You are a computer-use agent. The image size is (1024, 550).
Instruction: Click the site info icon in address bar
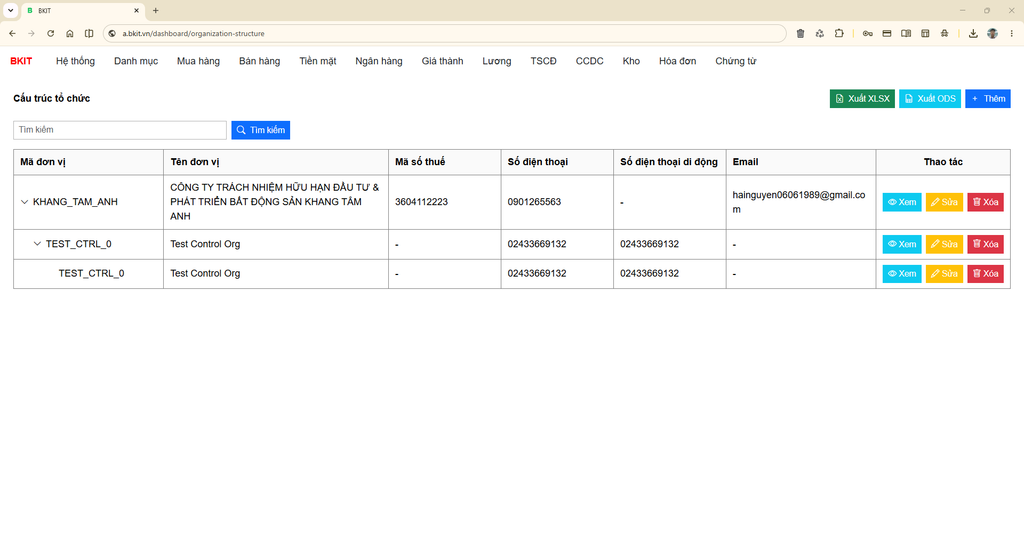click(112, 33)
